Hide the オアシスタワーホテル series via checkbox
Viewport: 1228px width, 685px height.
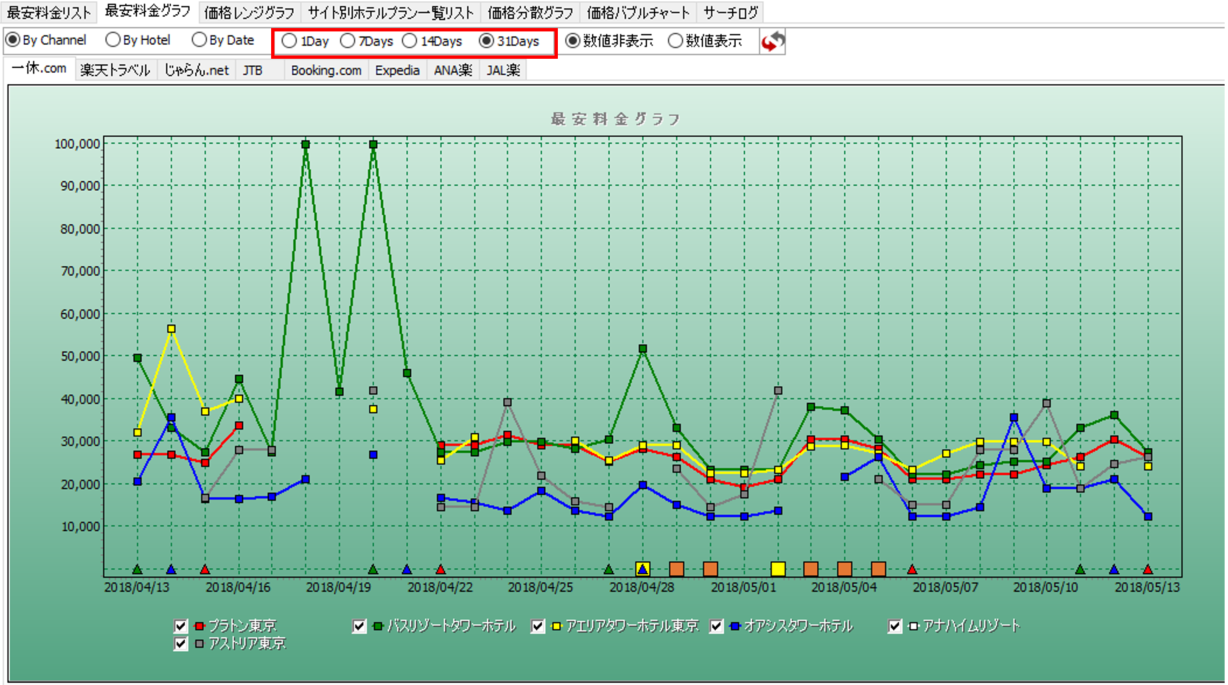pos(717,627)
